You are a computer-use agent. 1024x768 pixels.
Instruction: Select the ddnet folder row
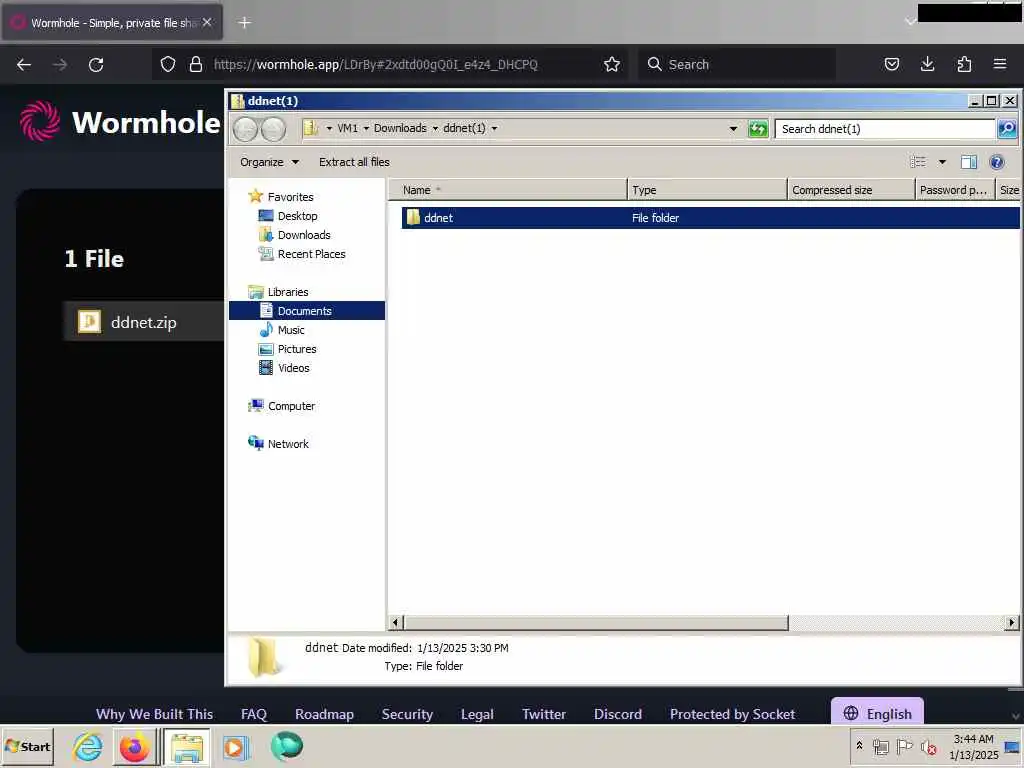click(x=710, y=217)
